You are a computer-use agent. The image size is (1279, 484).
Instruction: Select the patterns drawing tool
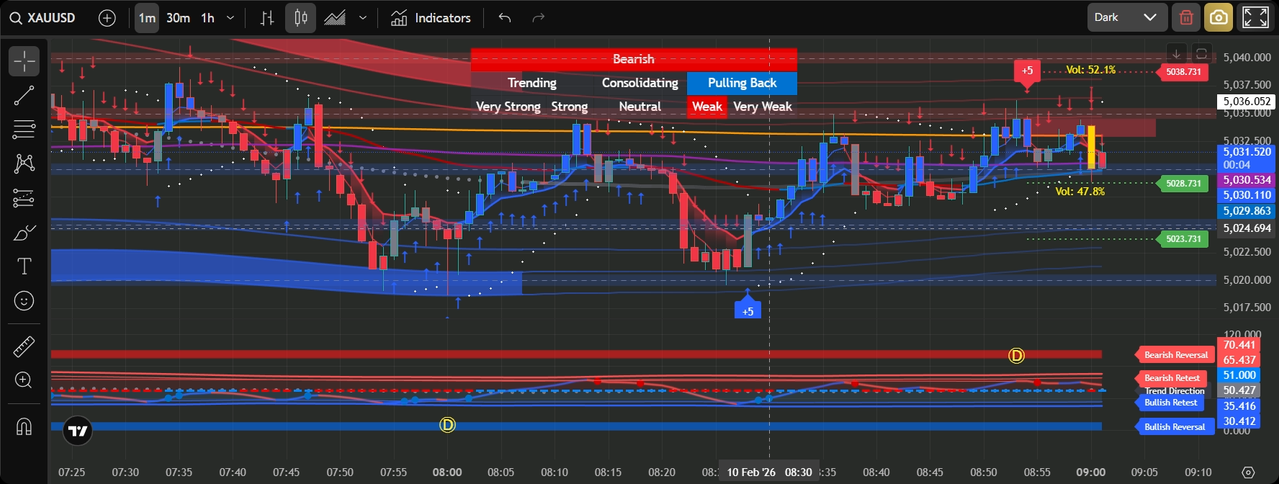tap(24, 164)
